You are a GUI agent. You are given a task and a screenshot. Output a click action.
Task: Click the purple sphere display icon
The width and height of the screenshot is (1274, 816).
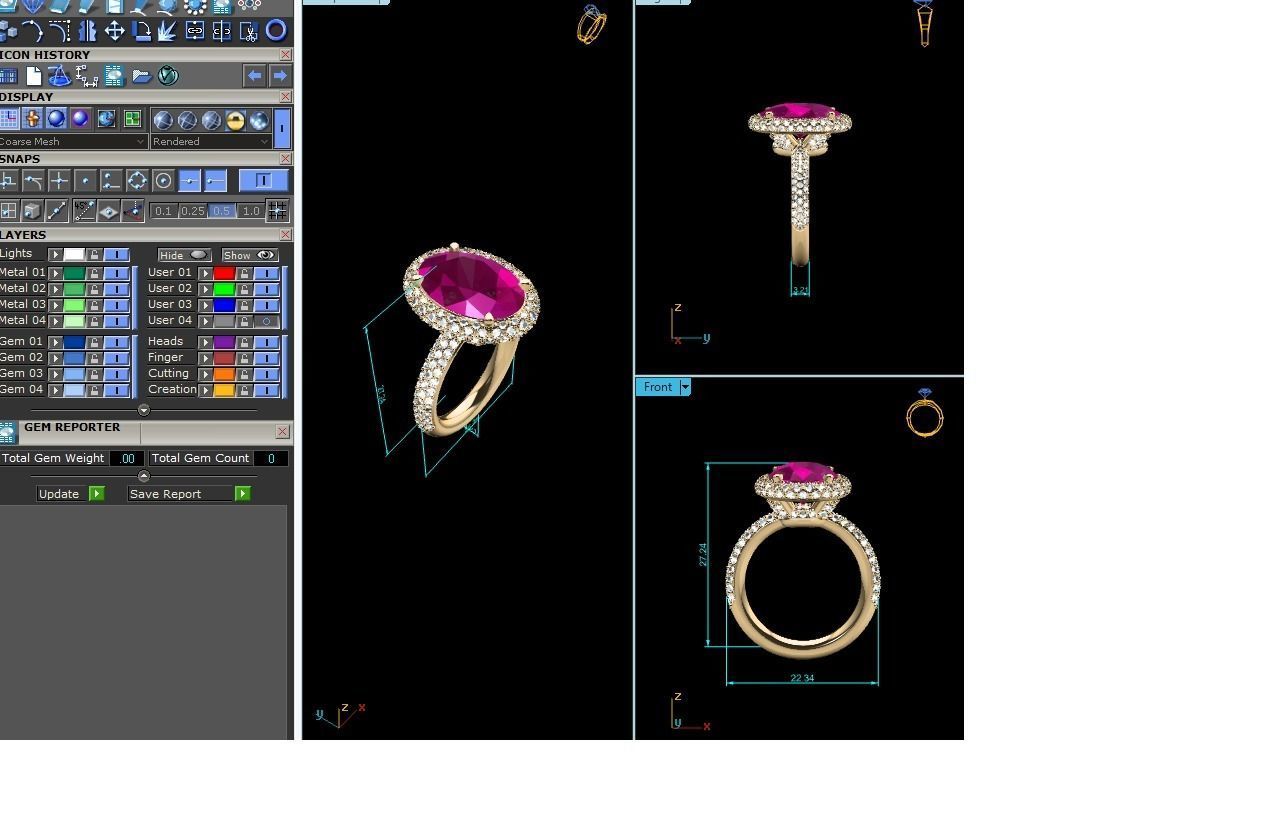point(80,119)
